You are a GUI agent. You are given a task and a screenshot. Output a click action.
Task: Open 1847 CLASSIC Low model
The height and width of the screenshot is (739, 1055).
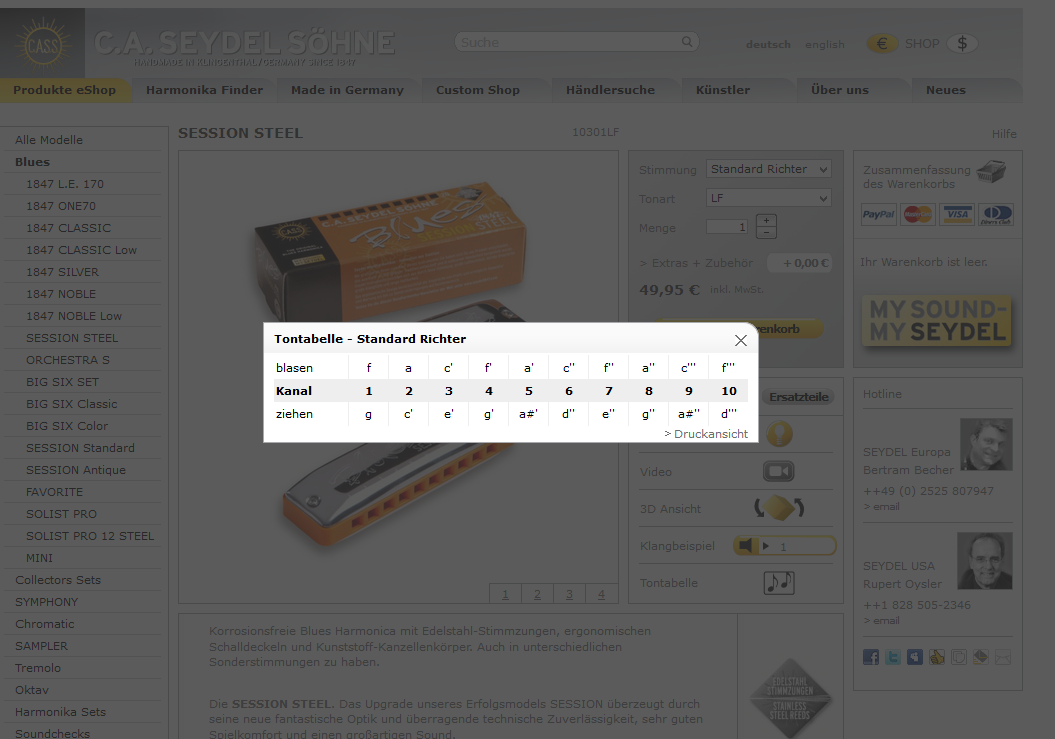pos(81,250)
